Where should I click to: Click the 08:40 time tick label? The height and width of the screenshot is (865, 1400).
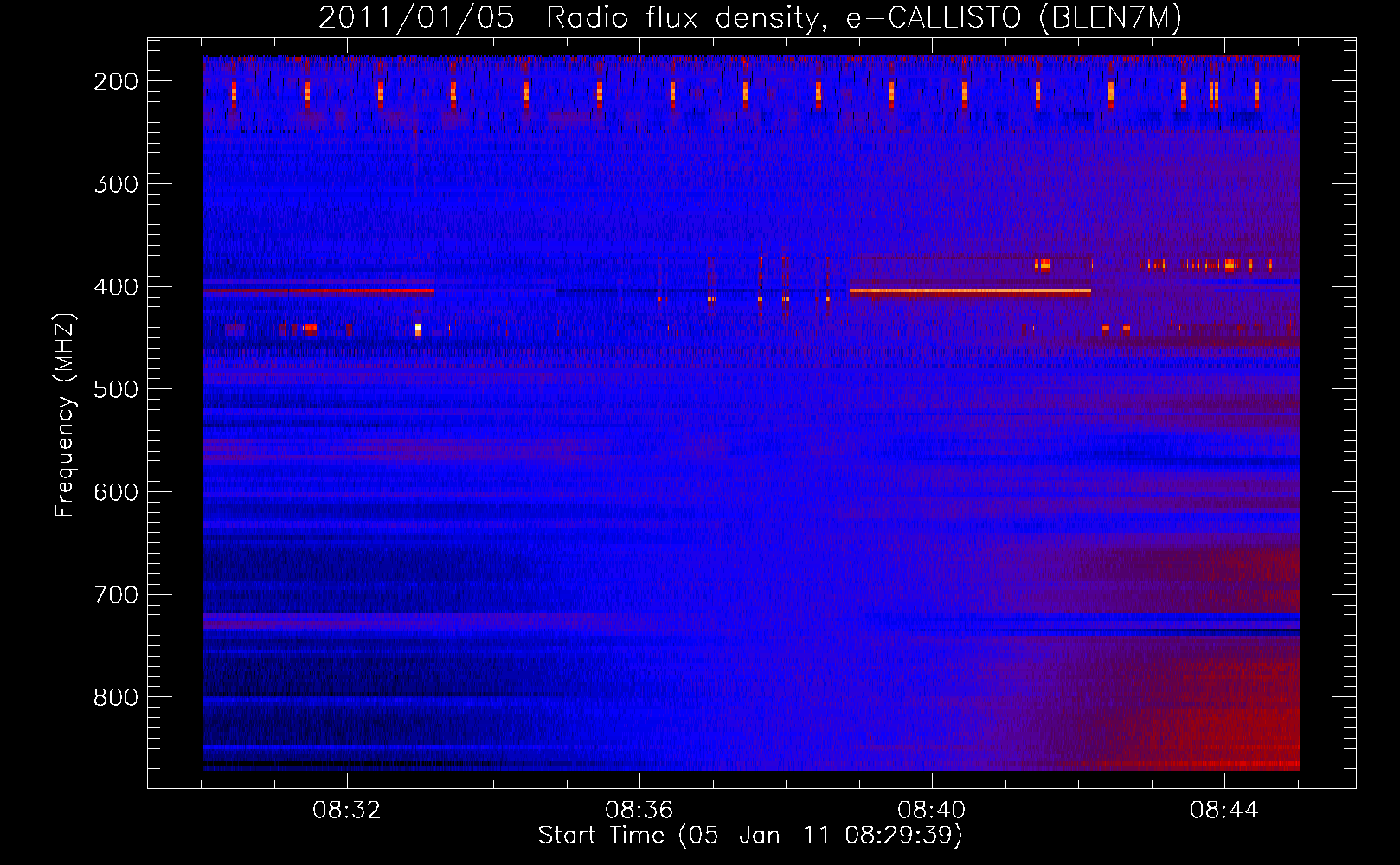[932, 811]
